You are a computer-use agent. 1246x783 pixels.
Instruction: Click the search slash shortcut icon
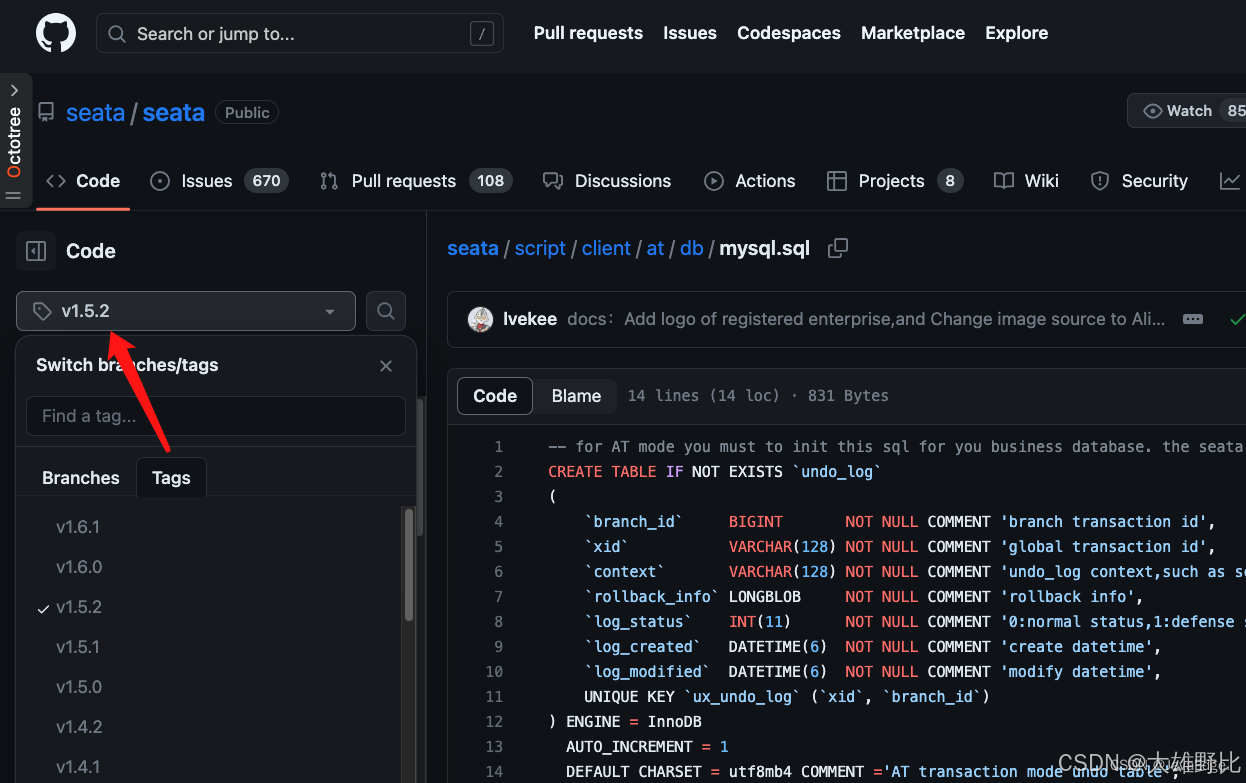click(x=481, y=34)
